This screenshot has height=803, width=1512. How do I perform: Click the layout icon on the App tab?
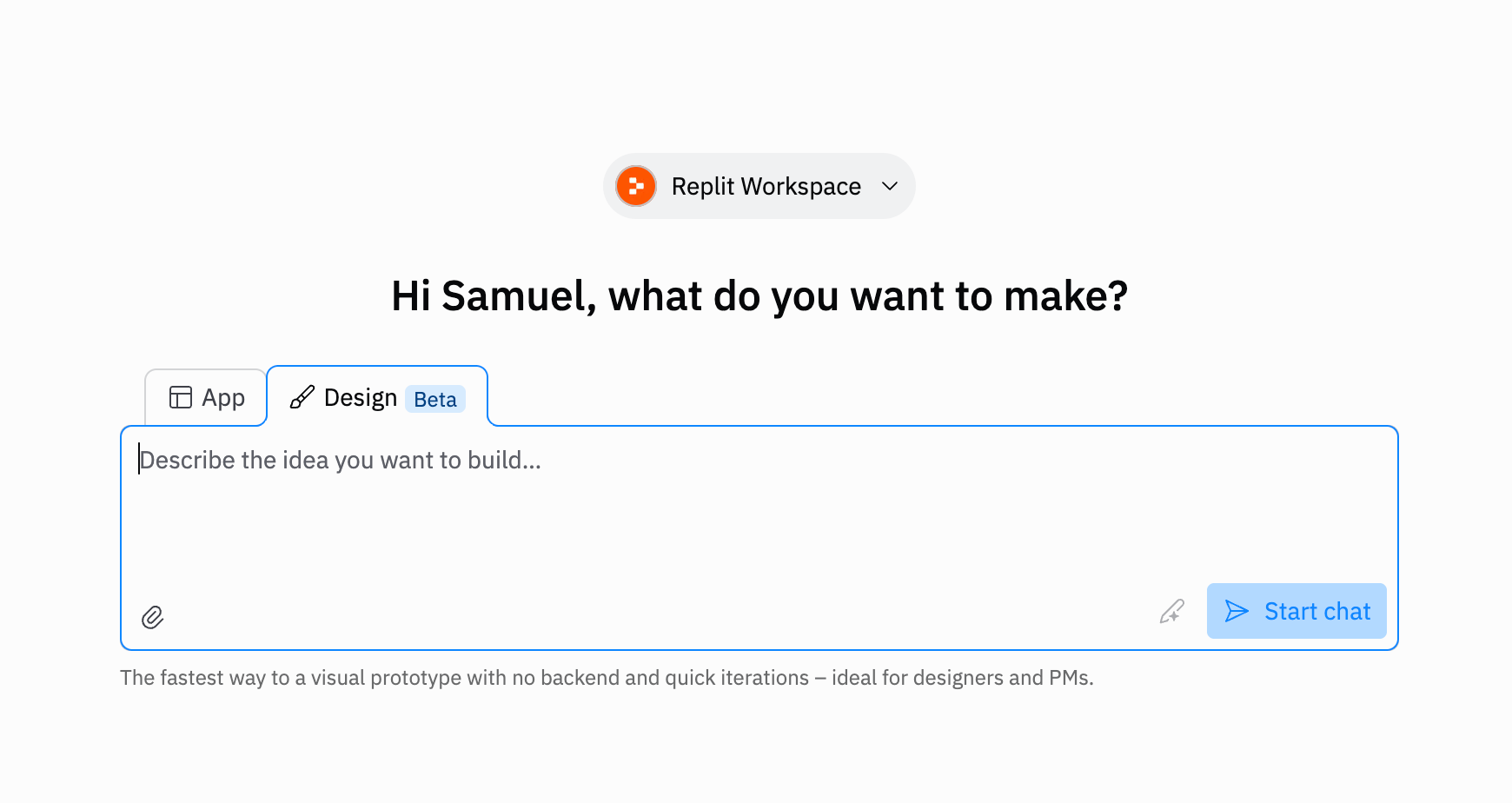point(179,397)
